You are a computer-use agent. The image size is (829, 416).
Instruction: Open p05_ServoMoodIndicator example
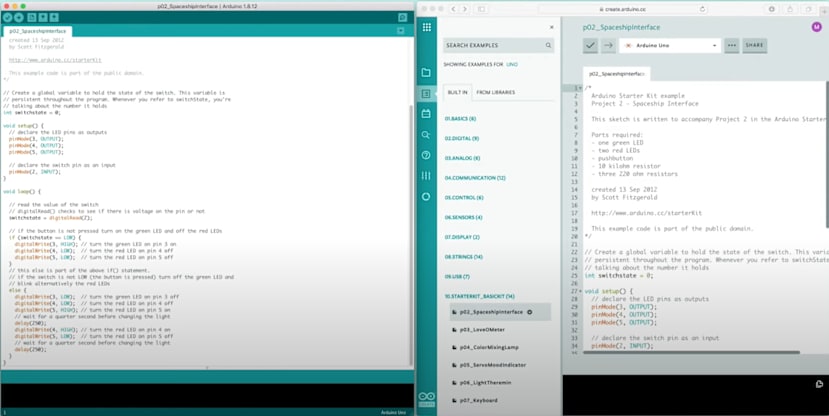(x=492, y=365)
